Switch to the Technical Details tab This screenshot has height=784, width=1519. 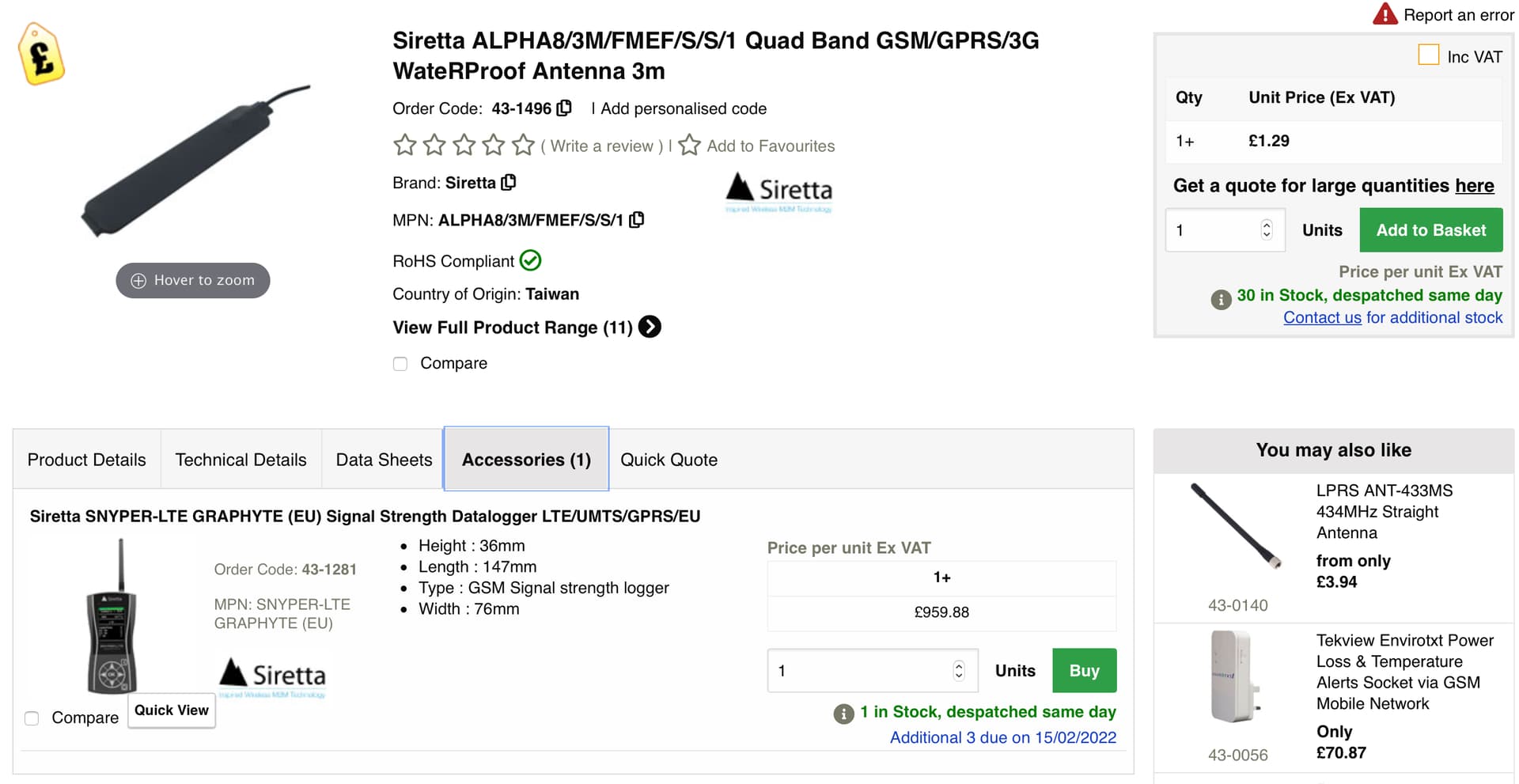click(x=241, y=460)
